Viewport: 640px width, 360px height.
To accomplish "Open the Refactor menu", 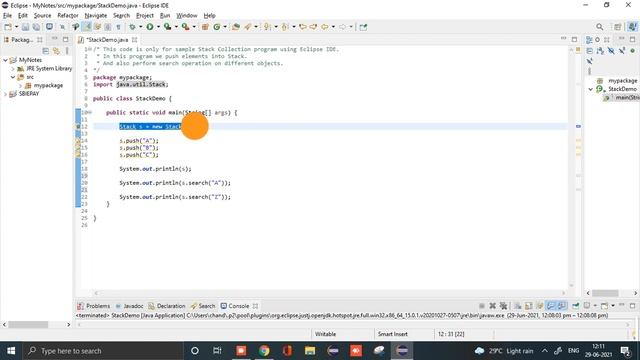I will [x=68, y=16].
